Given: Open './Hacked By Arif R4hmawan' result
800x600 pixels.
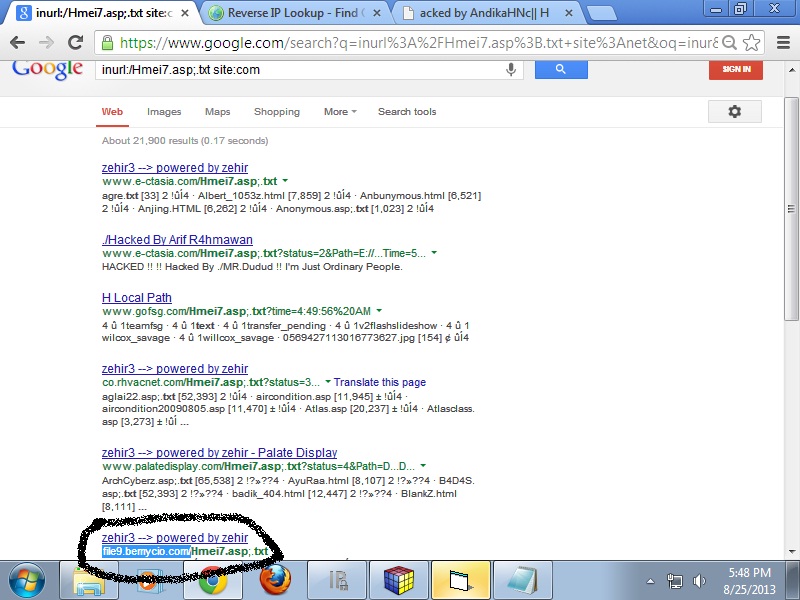Looking at the screenshot, I should tap(177, 239).
